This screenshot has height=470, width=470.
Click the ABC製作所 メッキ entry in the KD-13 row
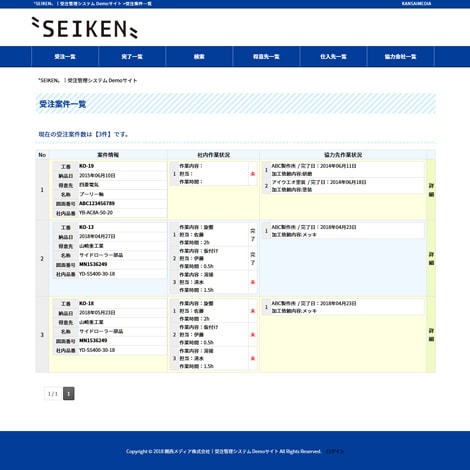[343, 231]
